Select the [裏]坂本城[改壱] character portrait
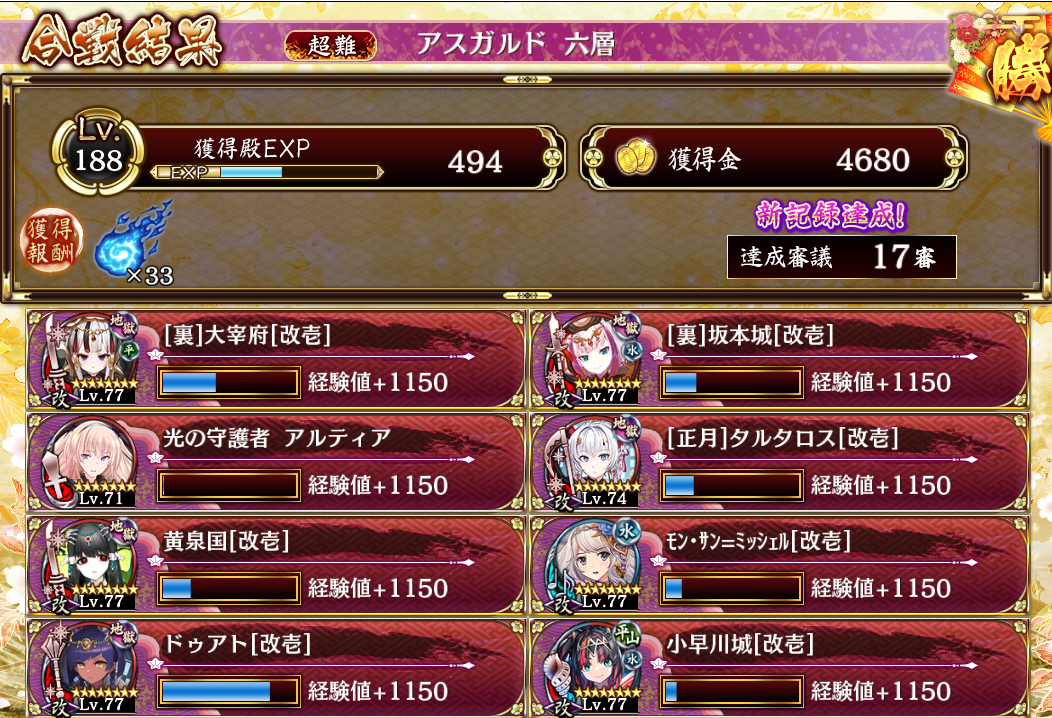 click(x=594, y=360)
